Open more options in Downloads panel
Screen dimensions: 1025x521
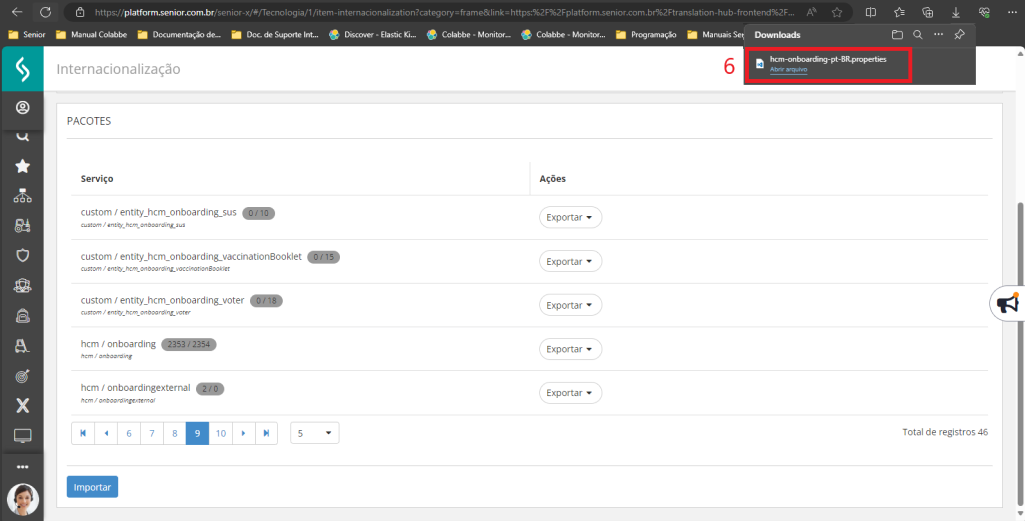[939, 35]
